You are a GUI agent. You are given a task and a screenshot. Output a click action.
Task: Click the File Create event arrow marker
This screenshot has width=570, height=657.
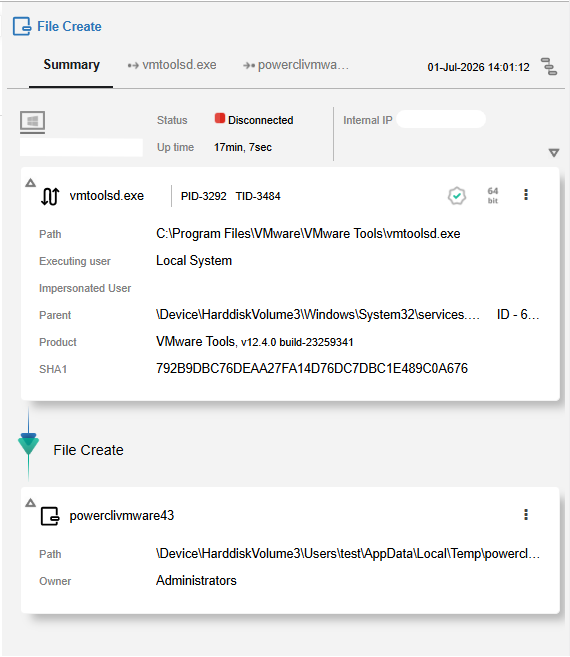click(28, 444)
